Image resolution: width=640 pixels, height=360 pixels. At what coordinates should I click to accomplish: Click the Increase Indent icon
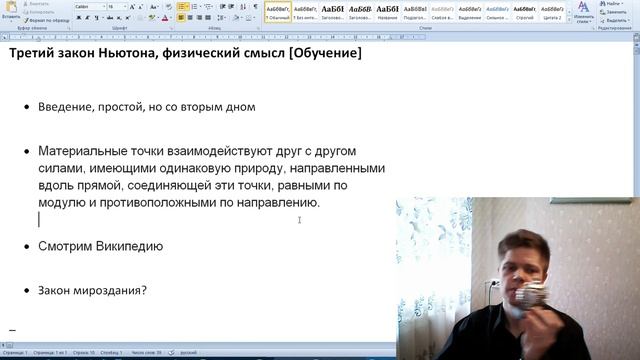click(231, 7)
